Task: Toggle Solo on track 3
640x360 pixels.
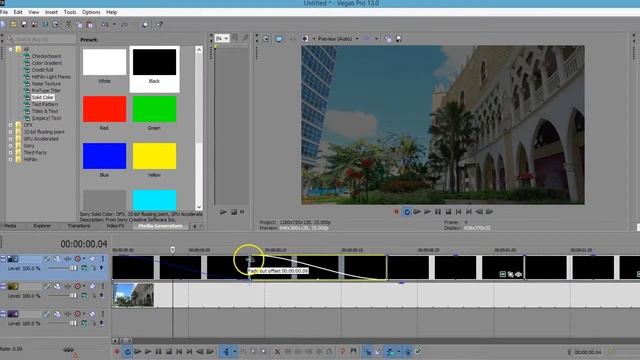Action: (x=102, y=287)
